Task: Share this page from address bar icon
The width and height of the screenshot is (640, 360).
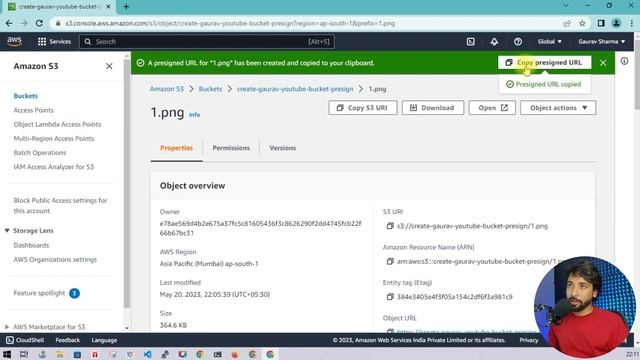Action: point(567,23)
